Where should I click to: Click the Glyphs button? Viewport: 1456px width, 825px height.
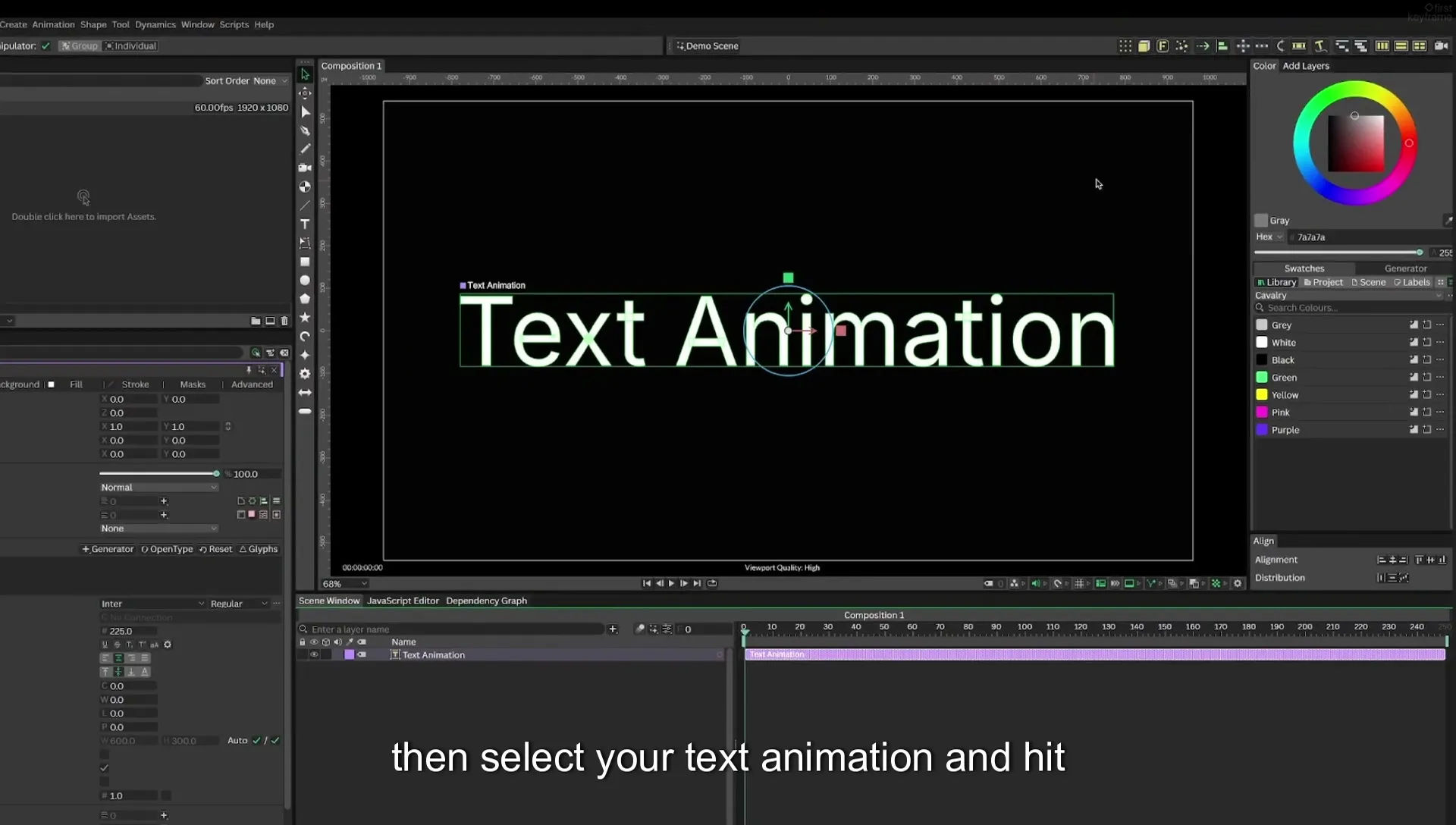point(259,549)
